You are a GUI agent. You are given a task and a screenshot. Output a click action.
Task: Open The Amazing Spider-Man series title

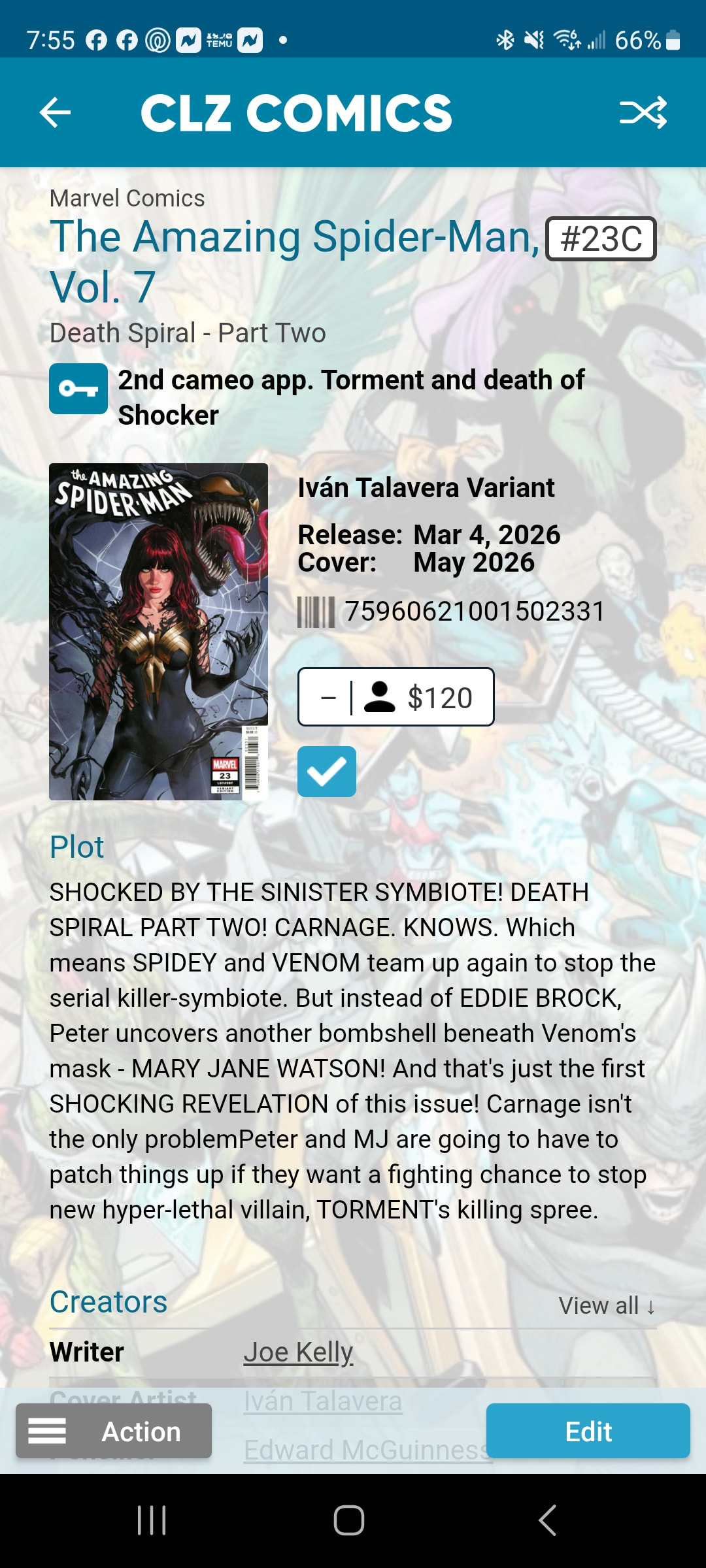click(x=294, y=261)
